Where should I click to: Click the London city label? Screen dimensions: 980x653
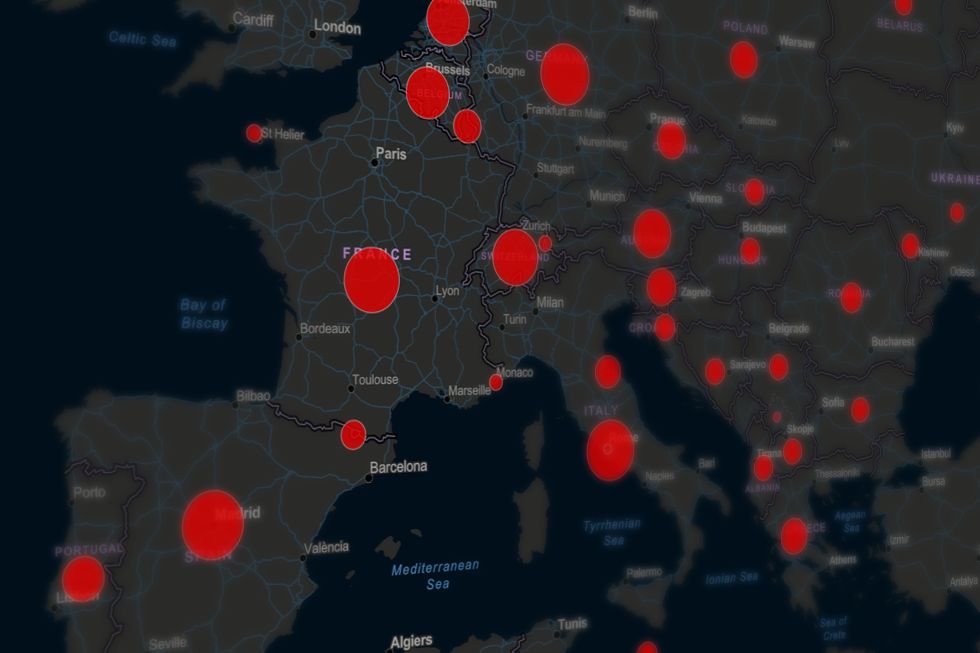pos(337,28)
